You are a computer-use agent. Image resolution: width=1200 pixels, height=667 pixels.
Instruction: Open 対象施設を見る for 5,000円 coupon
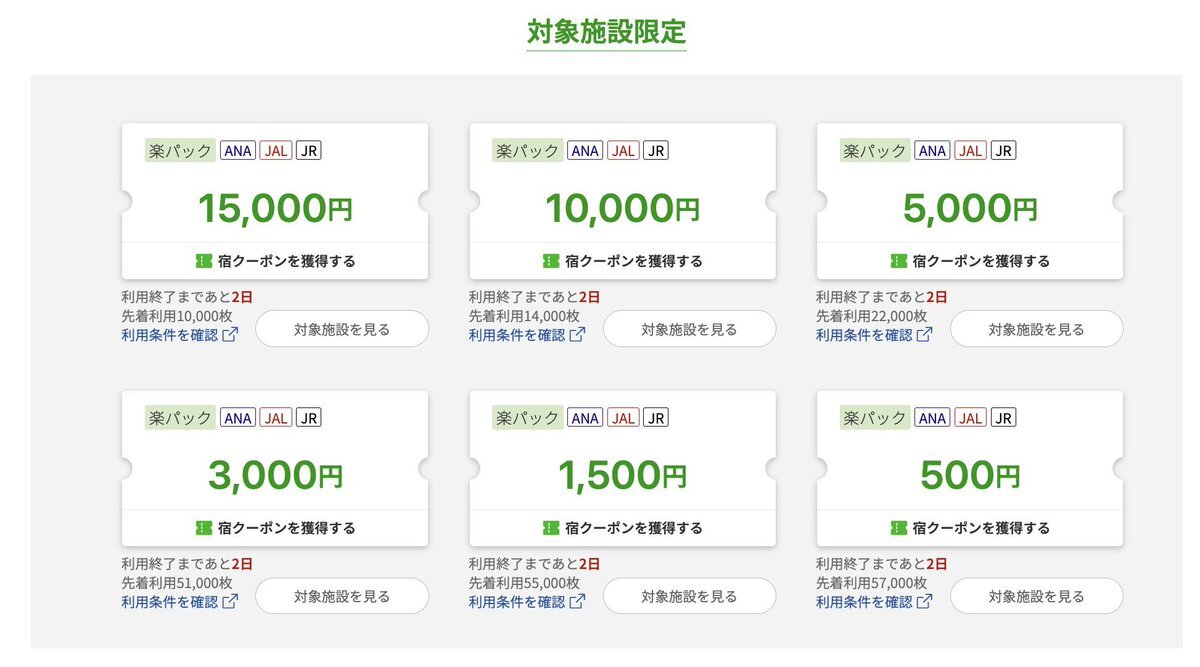[x=1037, y=329]
